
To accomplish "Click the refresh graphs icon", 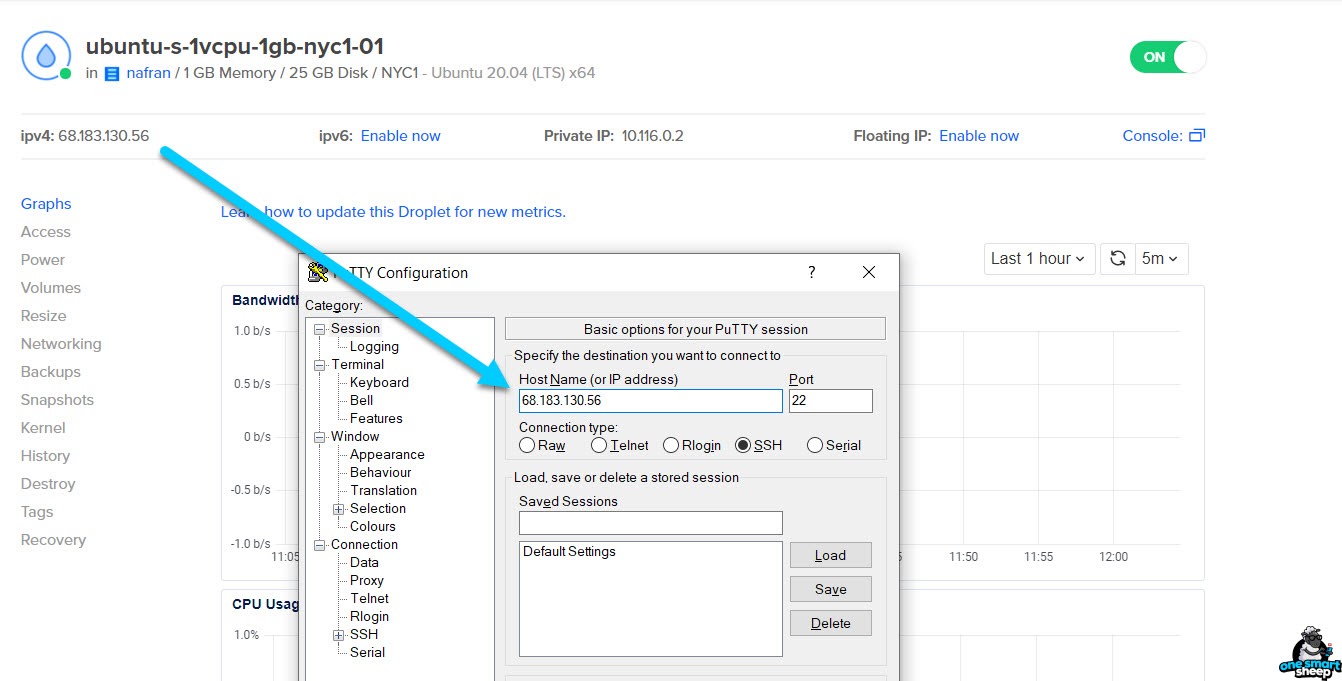I will point(1118,259).
